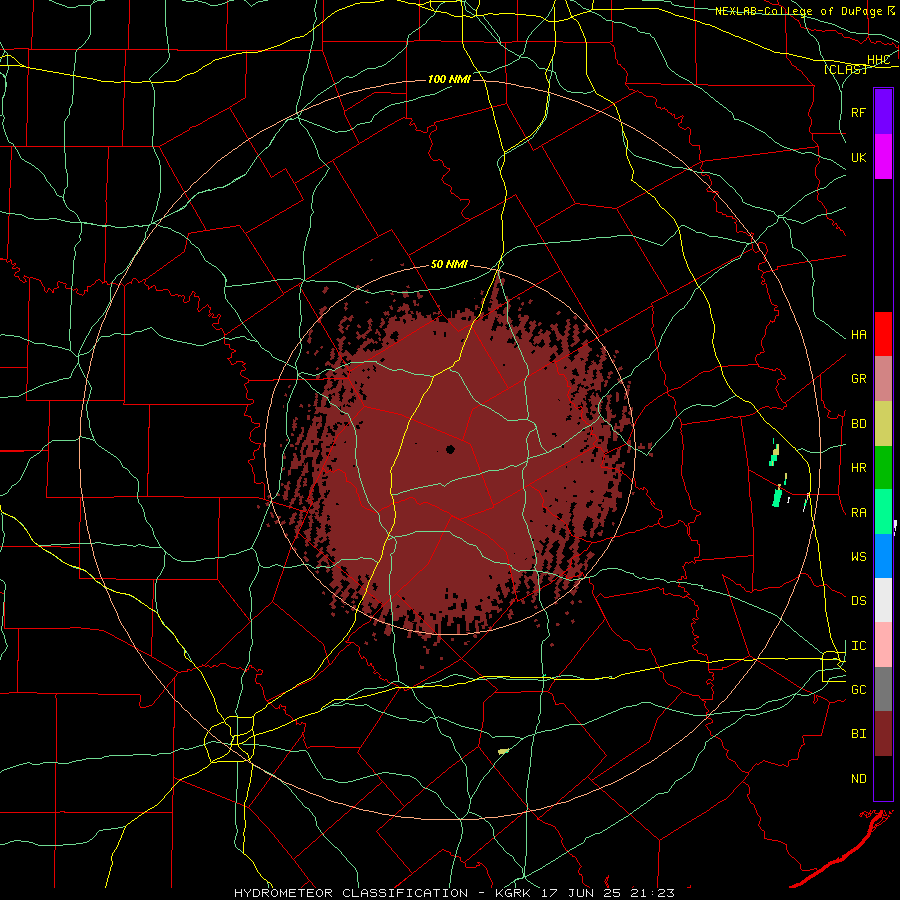Select the WS blue legend swatch
The height and width of the screenshot is (900, 900).
[883, 556]
